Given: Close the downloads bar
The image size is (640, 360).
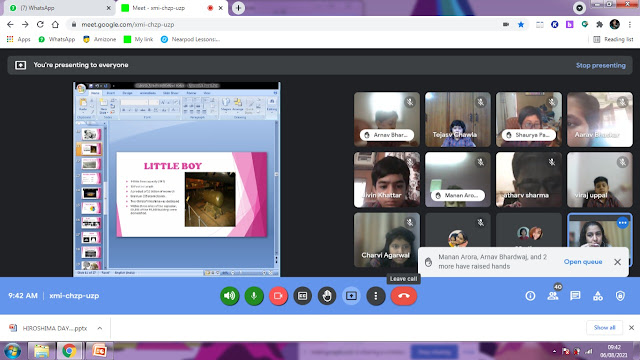Looking at the screenshot, I should click(x=631, y=328).
